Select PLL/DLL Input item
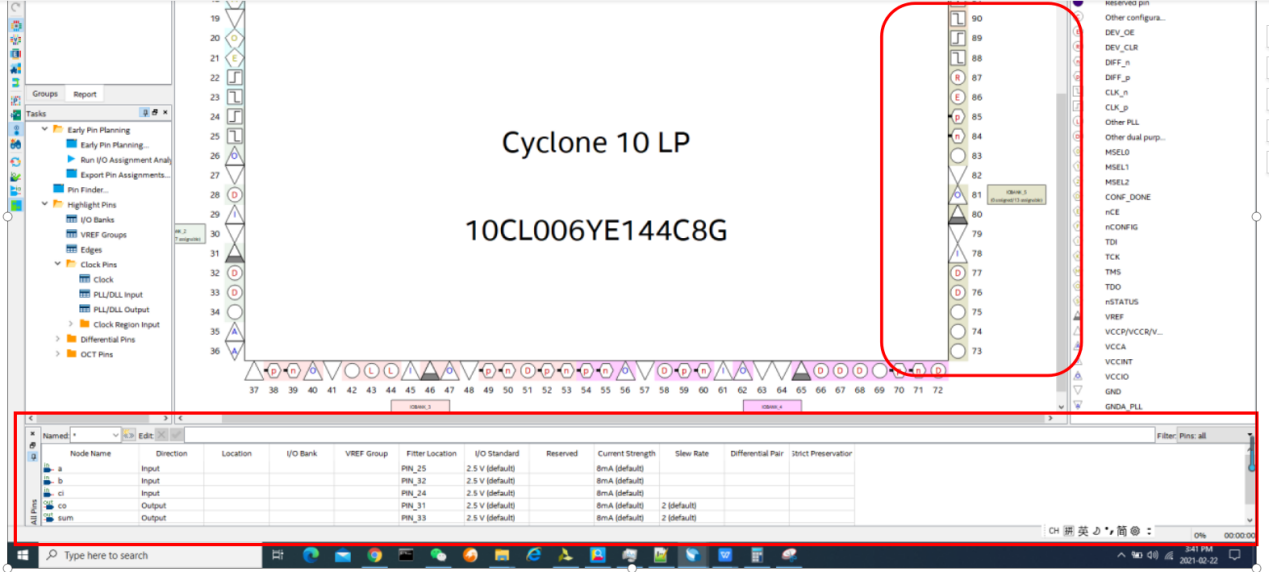 point(118,295)
